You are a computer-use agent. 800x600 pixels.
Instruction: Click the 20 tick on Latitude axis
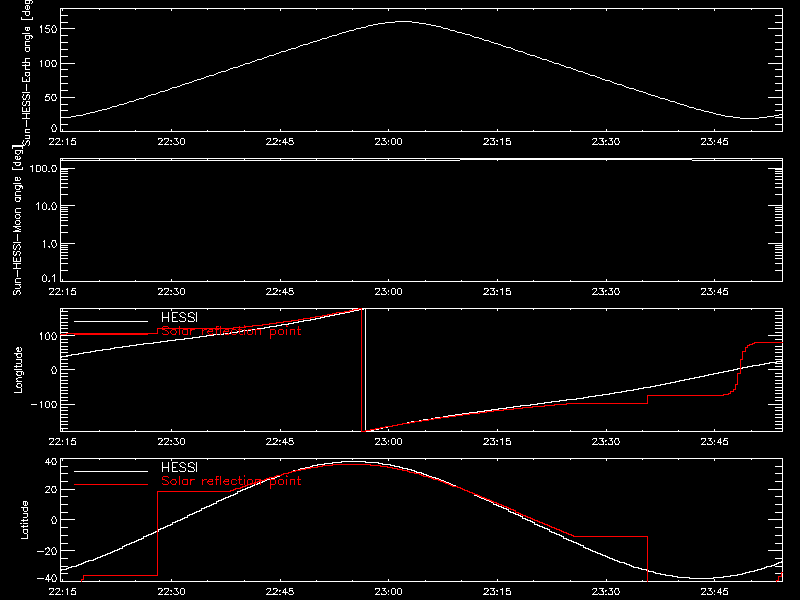51,490
